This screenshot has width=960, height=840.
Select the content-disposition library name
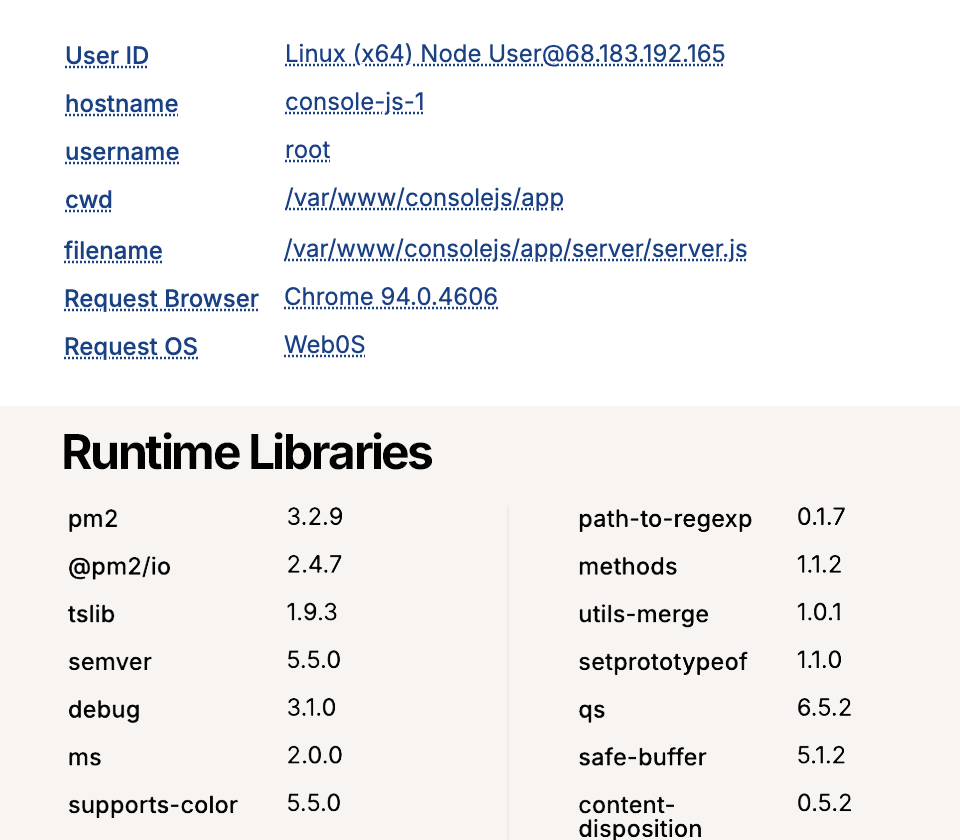coord(640,817)
